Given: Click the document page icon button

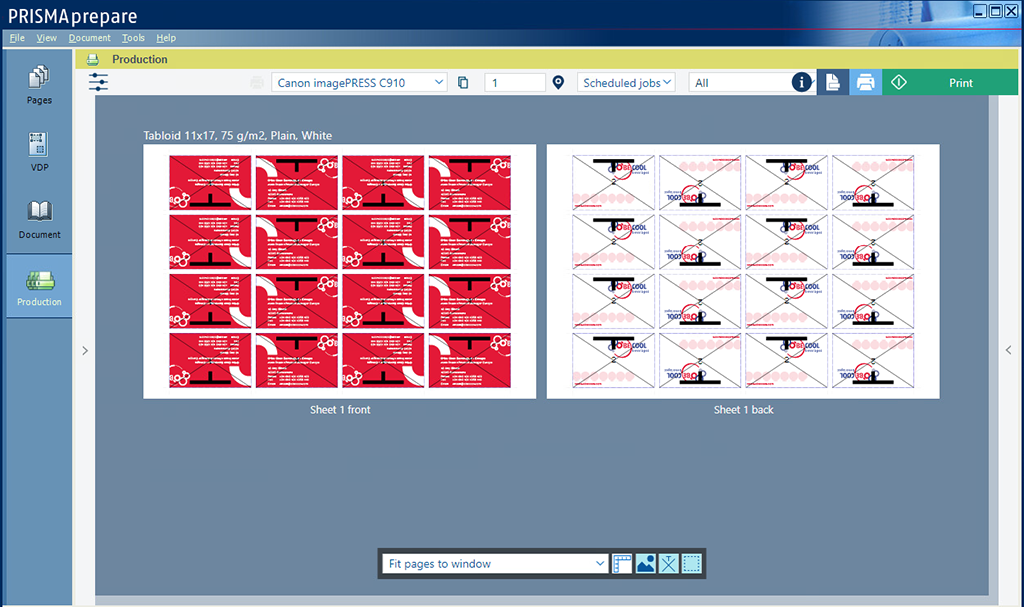Looking at the screenshot, I should [833, 82].
